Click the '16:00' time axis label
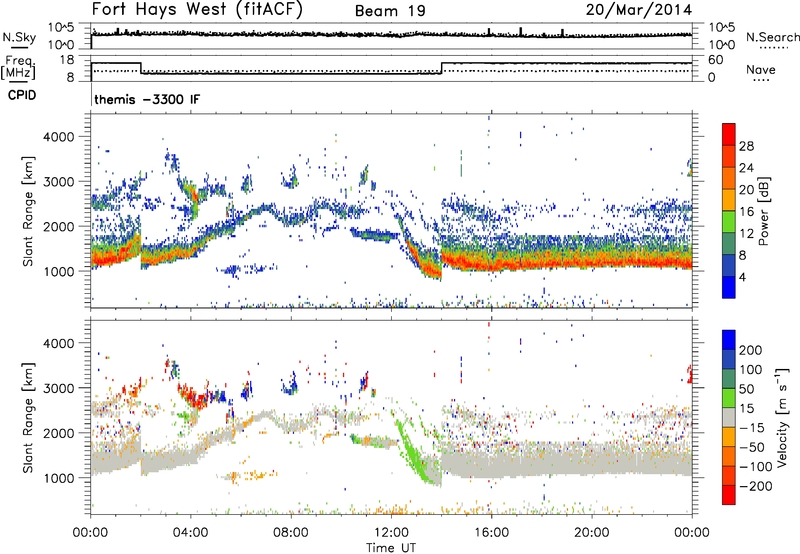The height and width of the screenshot is (554, 800). (491, 532)
